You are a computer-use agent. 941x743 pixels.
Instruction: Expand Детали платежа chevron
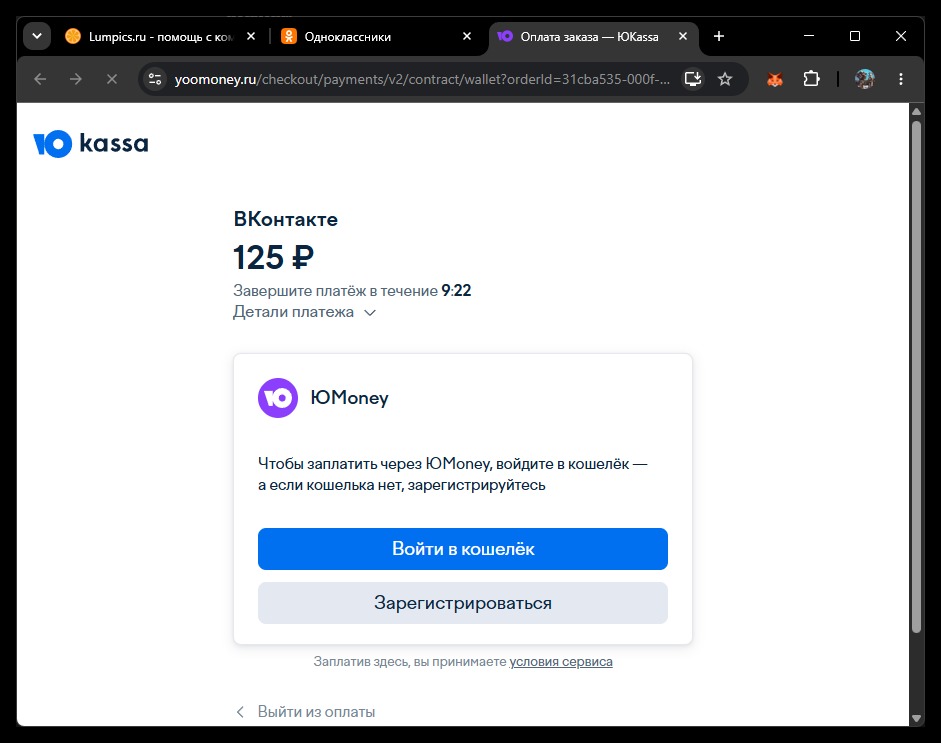(370, 313)
